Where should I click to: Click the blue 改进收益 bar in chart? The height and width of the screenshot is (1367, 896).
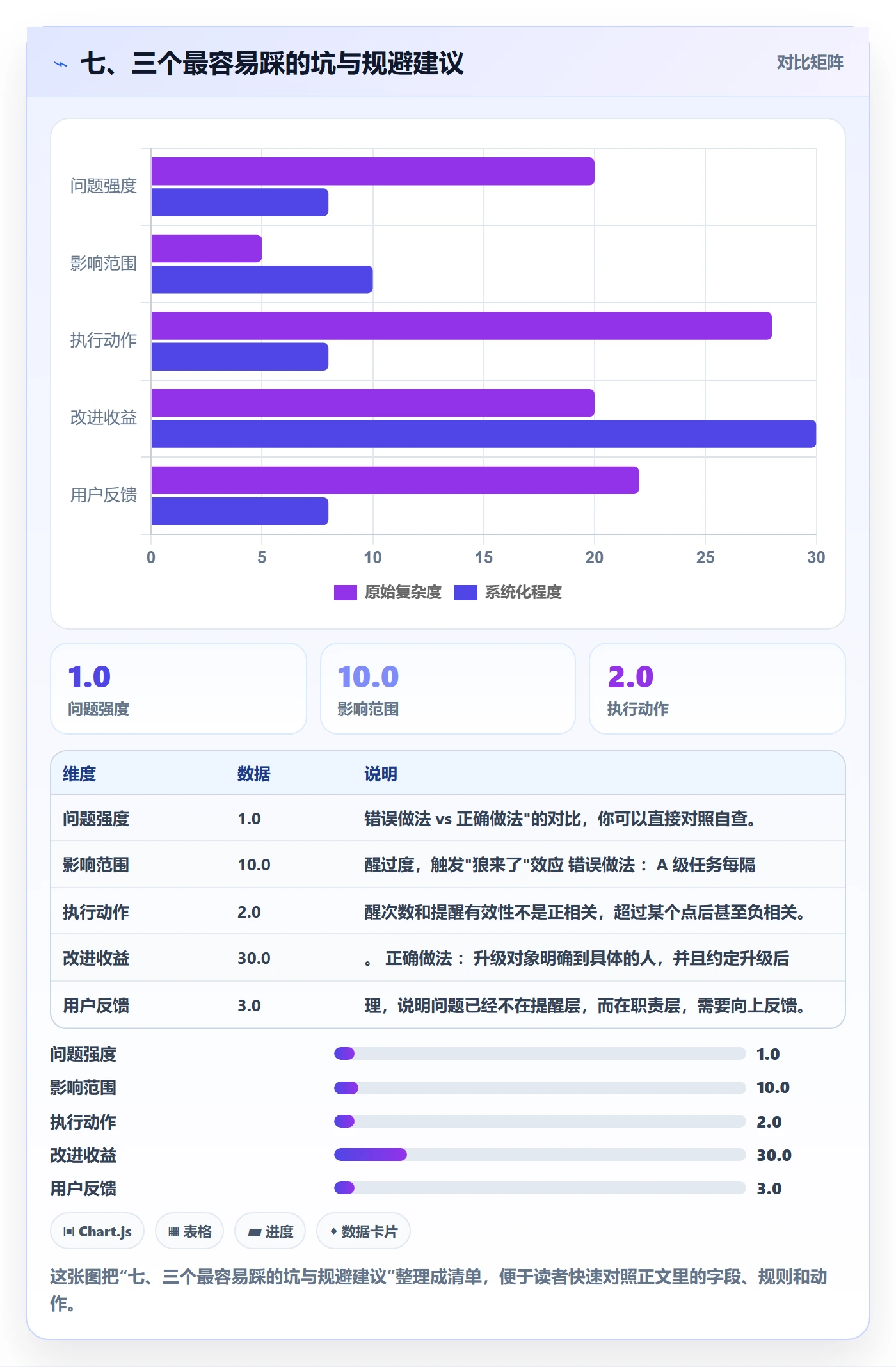pyautogui.click(x=484, y=434)
